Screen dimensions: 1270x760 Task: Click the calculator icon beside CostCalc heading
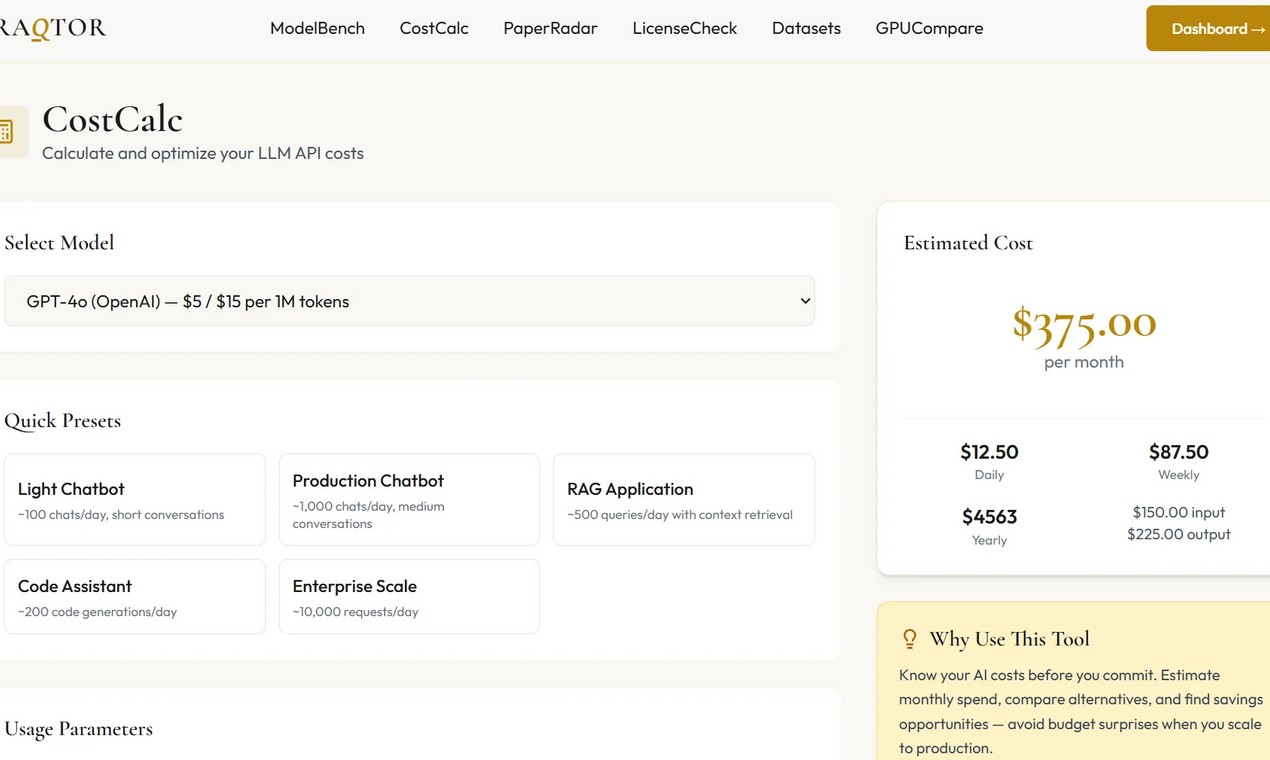point(7,131)
